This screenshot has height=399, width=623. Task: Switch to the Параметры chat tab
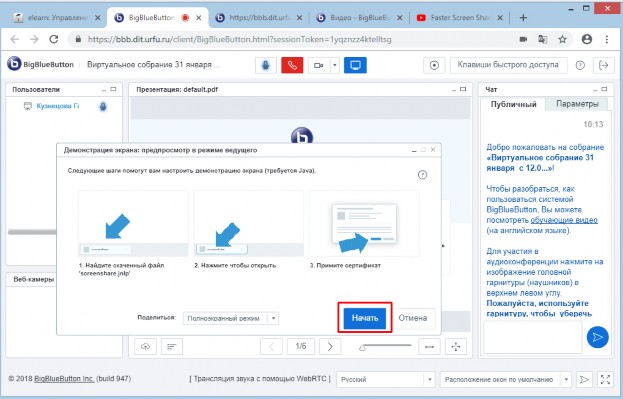pyautogui.click(x=577, y=104)
